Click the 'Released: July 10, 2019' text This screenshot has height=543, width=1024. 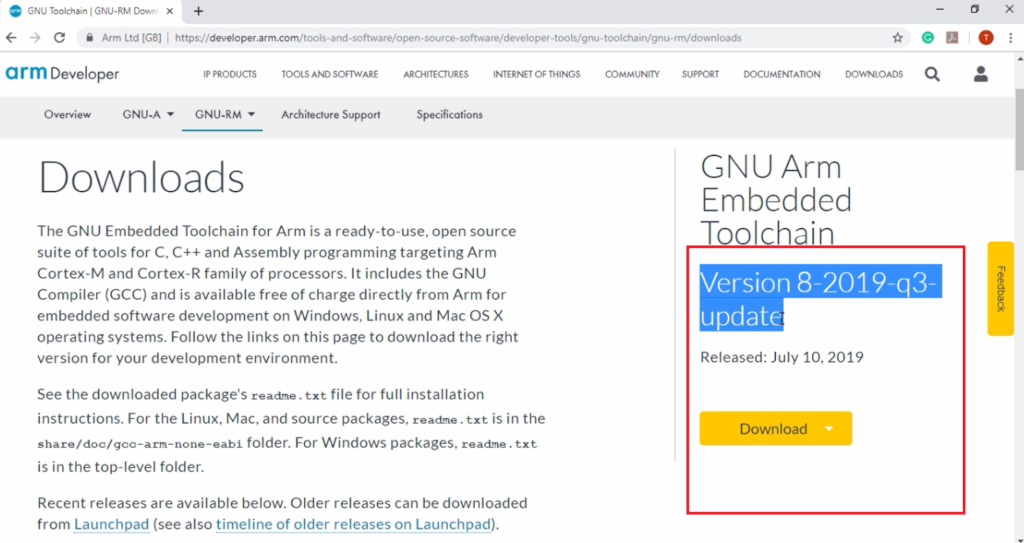pyautogui.click(x=782, y=357)
